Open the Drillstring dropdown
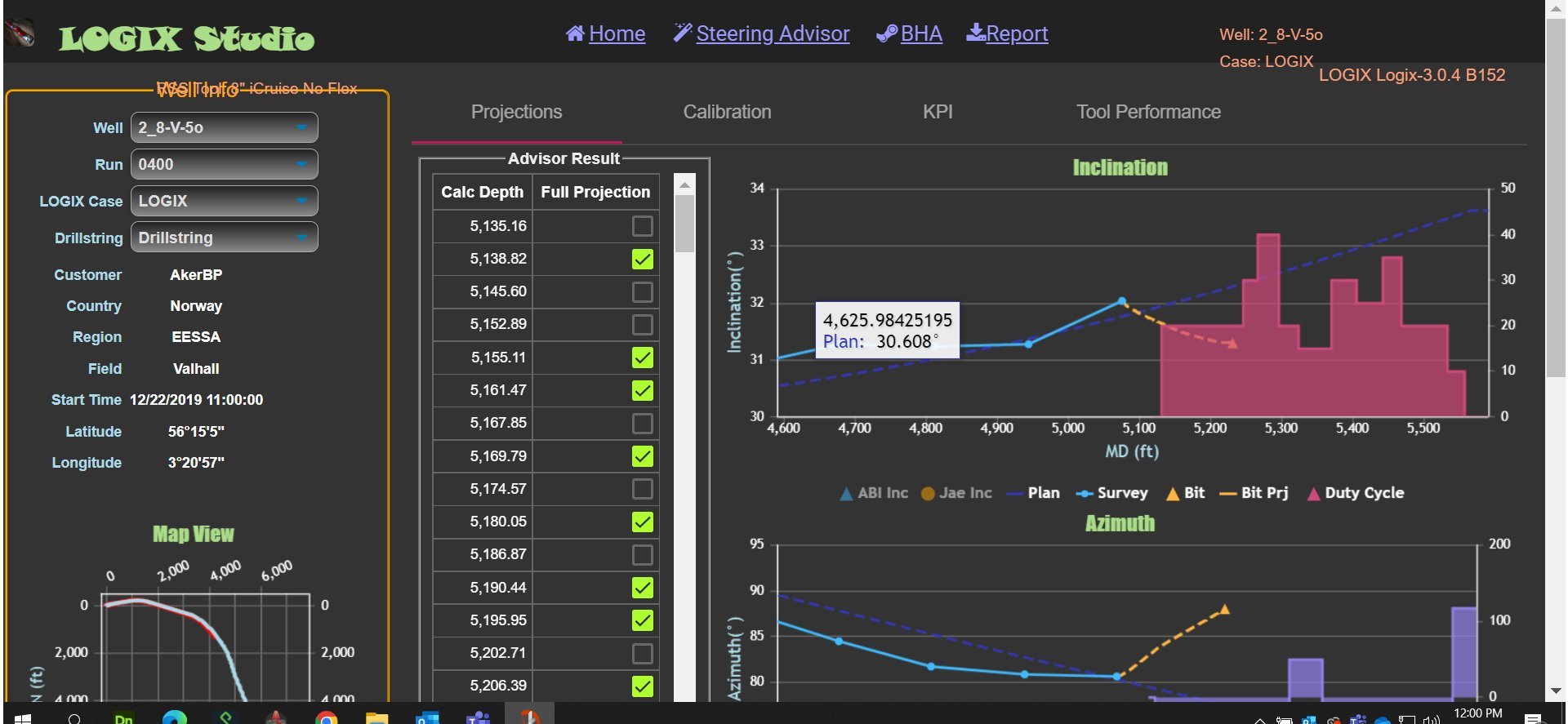 click(x=225, y=238)
